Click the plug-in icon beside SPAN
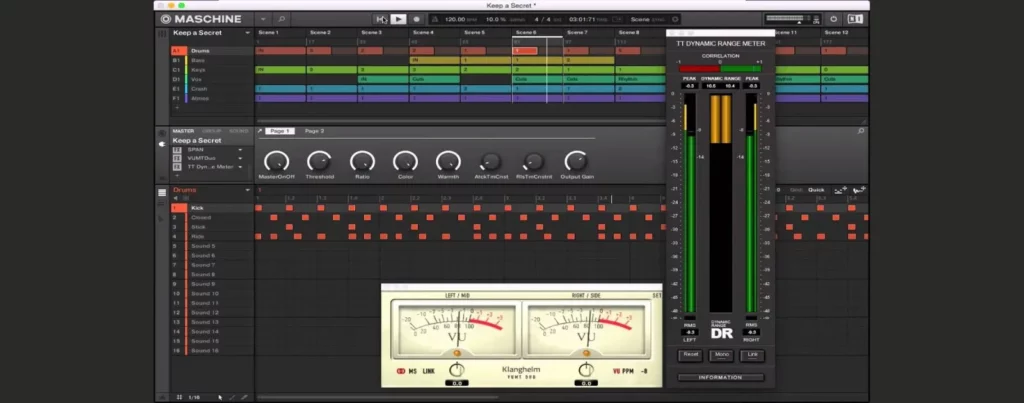This screenshot has width=1024, height=403. [x=177, y=149]
